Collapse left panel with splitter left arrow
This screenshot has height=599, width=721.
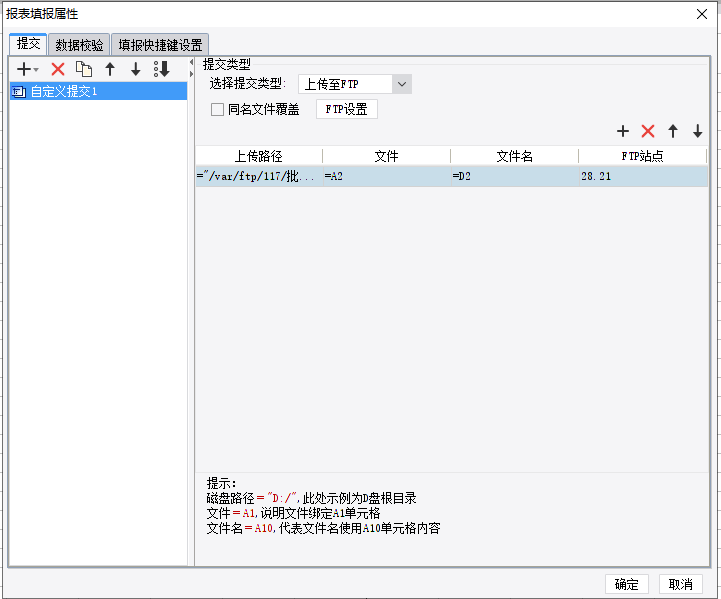(191, 62)
